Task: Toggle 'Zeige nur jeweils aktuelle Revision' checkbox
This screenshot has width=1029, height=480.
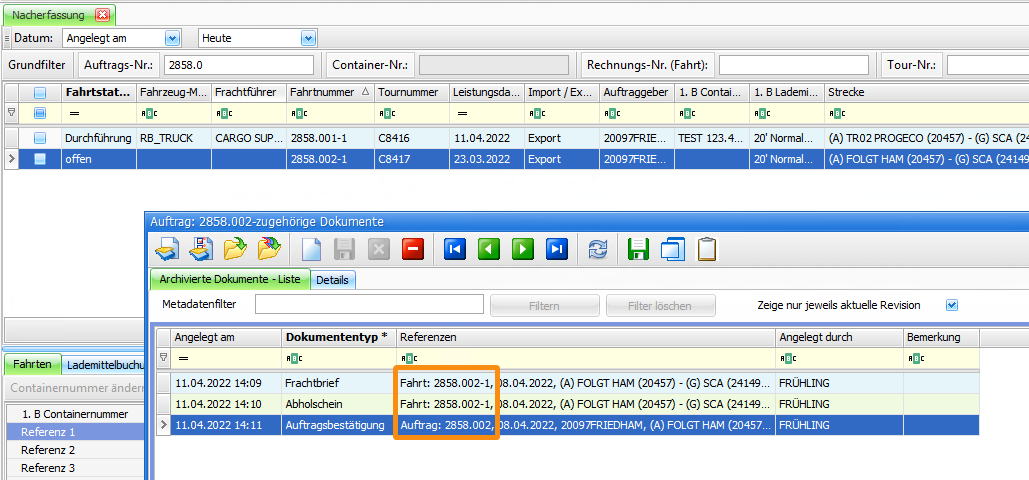Action: pos(952,305)
